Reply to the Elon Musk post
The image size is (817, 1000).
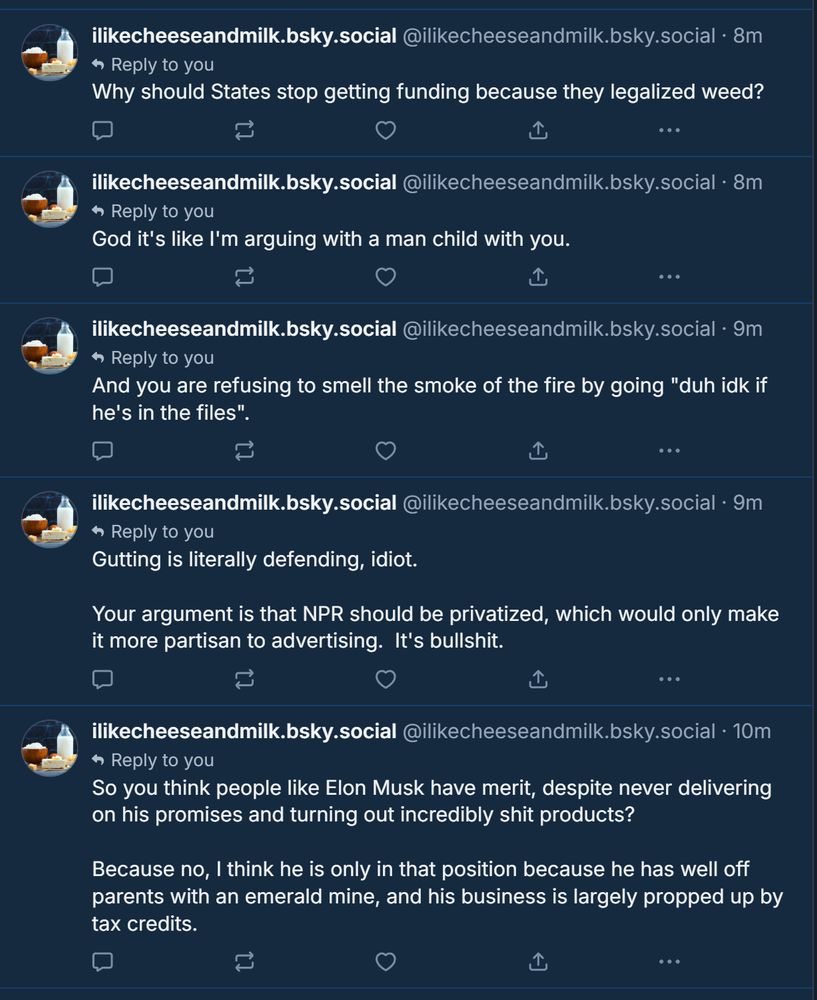tap(103, 961)
